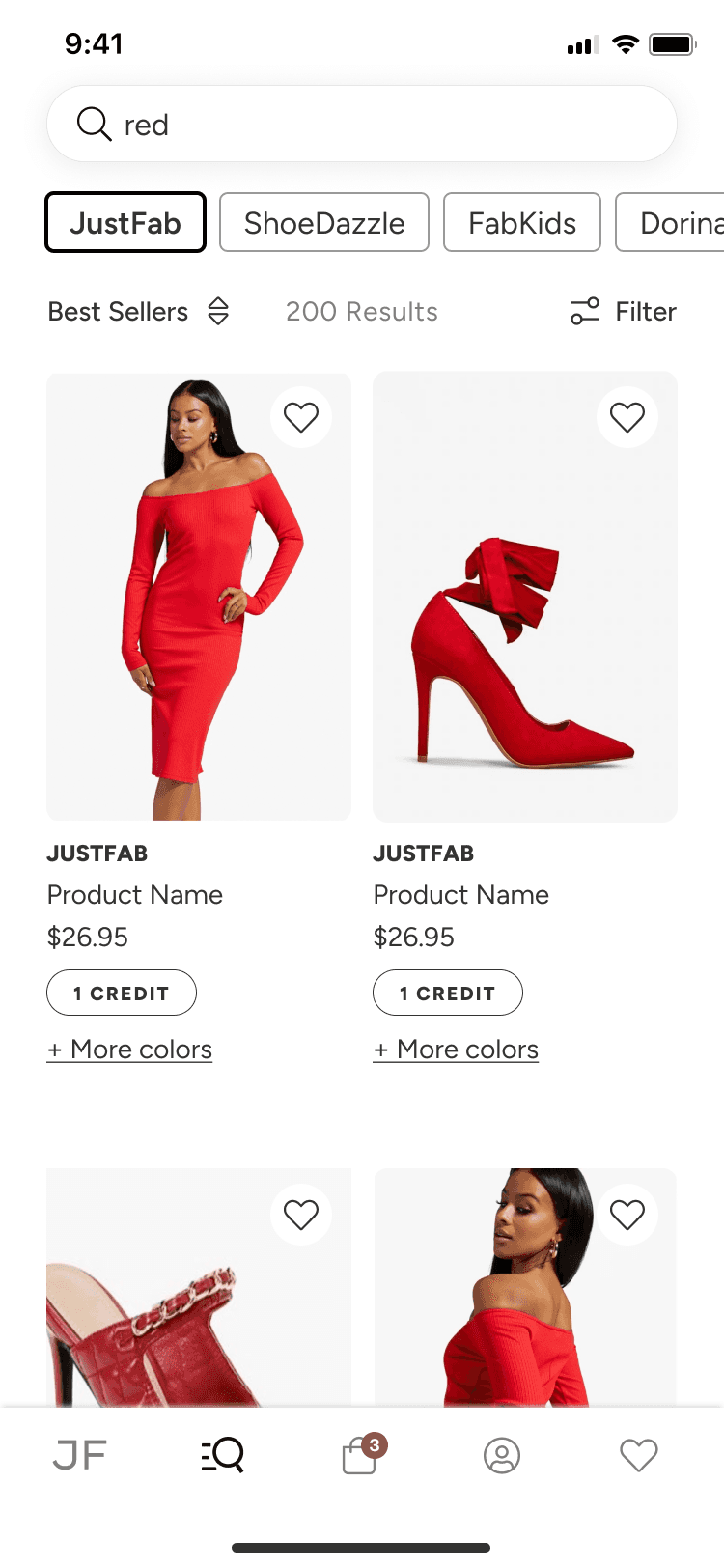Expand more colors for the red heel
Viewport: 724px width, 1568px height.
point(456,1050)
